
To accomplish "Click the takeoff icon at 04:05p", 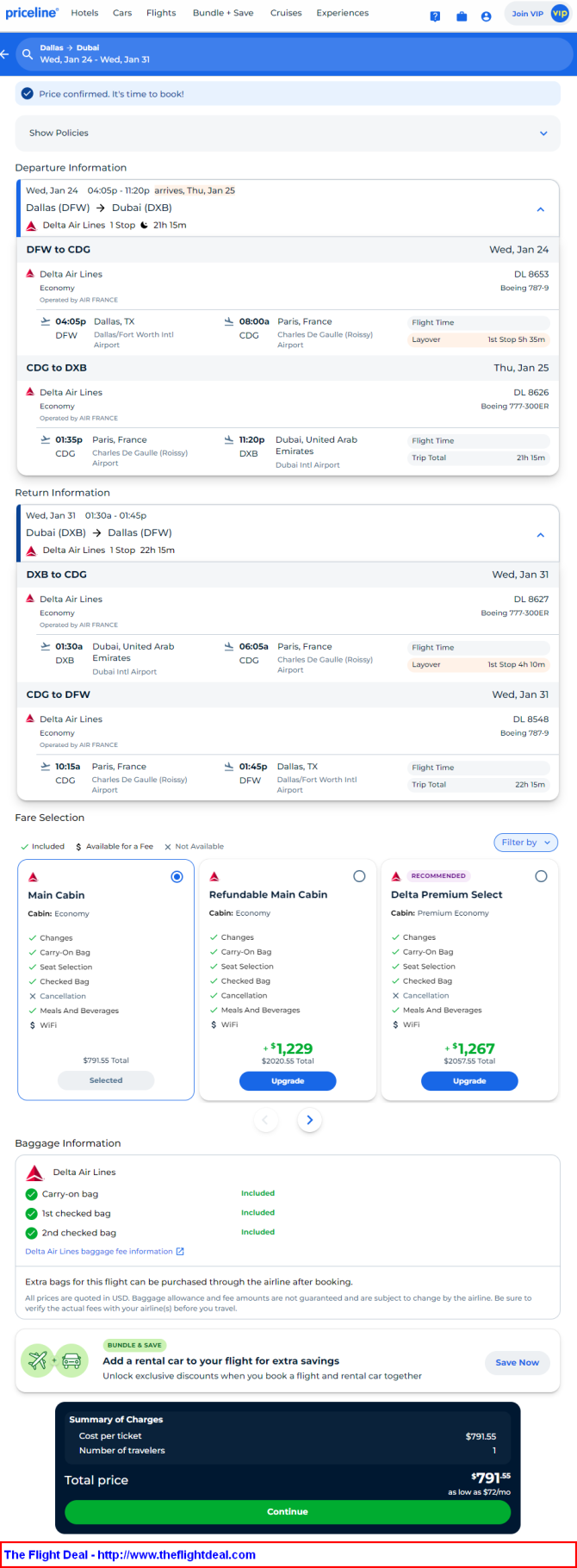I will pyautogui.click(x=46, y=321).
